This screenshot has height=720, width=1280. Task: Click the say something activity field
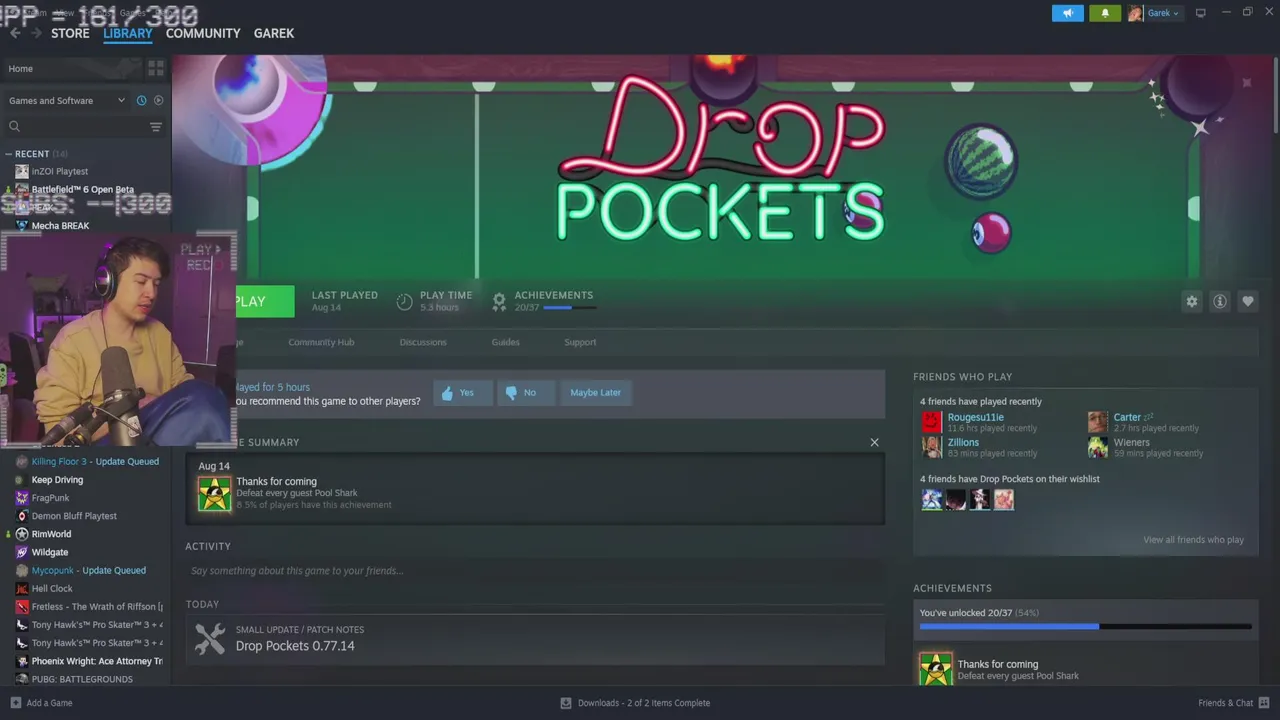(535, 571)
